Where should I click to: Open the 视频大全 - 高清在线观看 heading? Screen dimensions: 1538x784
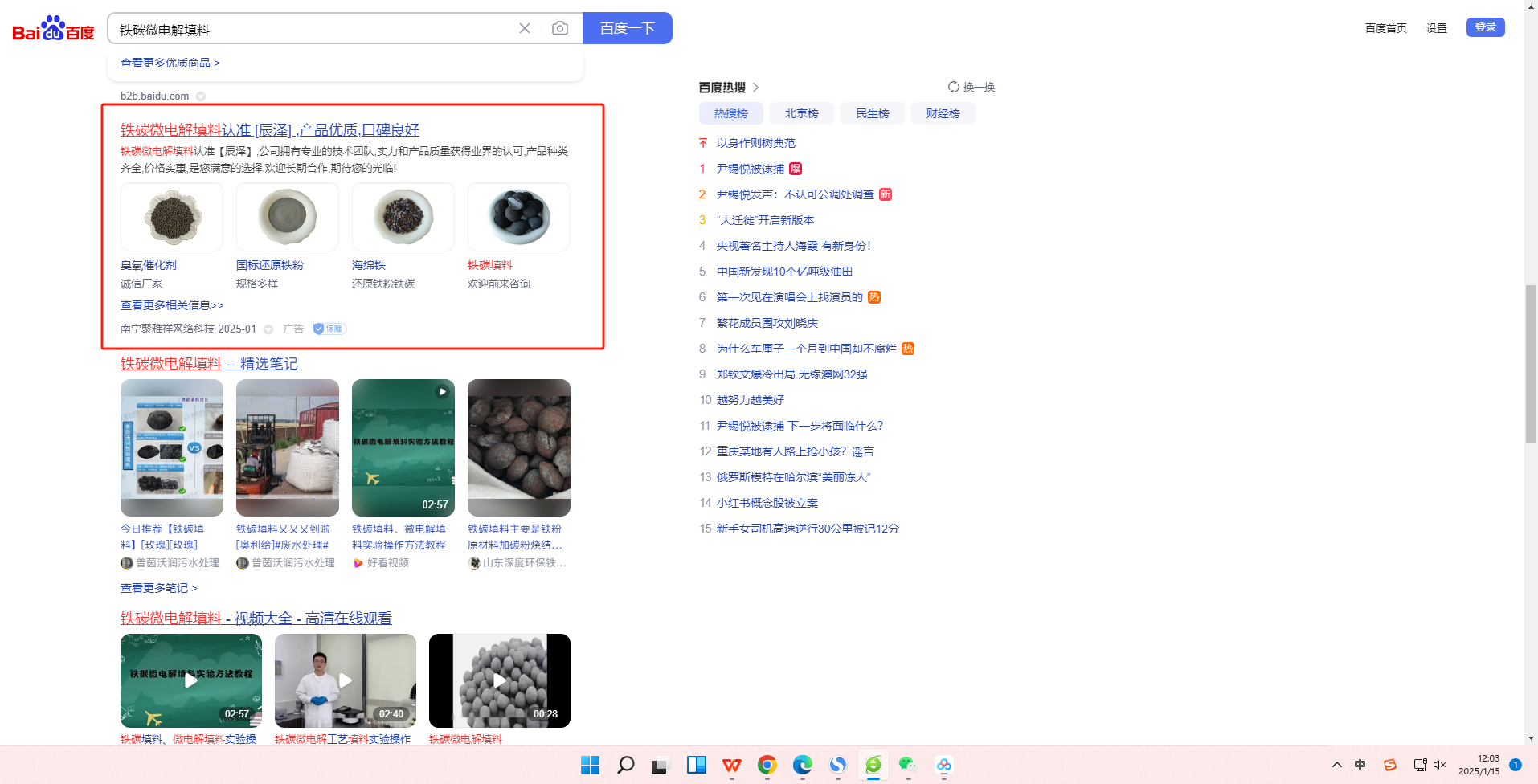click(256, 619)
